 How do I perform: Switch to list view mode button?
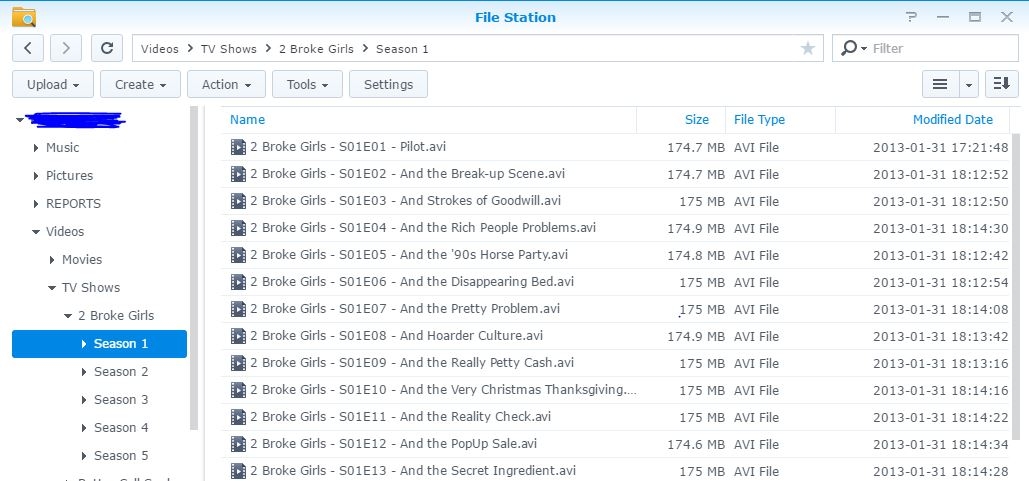click(x=940, y=84)
